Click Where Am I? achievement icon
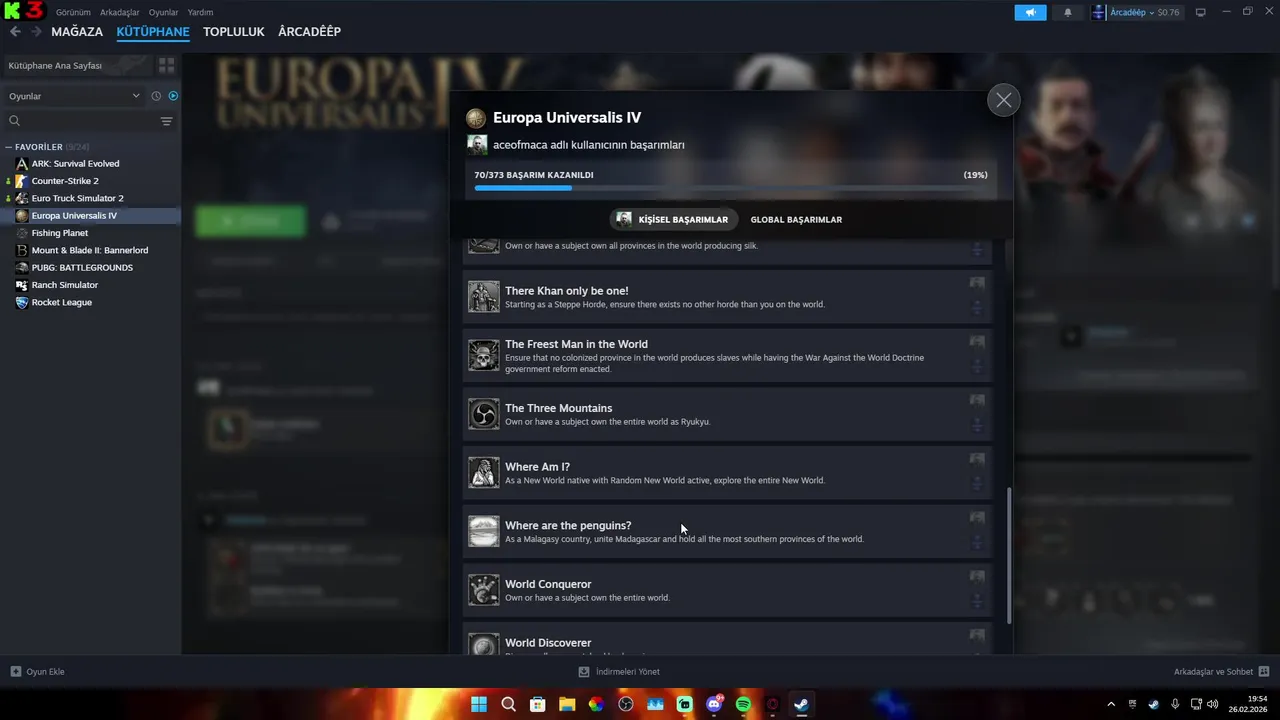Screen dimensions: 1280x720 [484, 472]
